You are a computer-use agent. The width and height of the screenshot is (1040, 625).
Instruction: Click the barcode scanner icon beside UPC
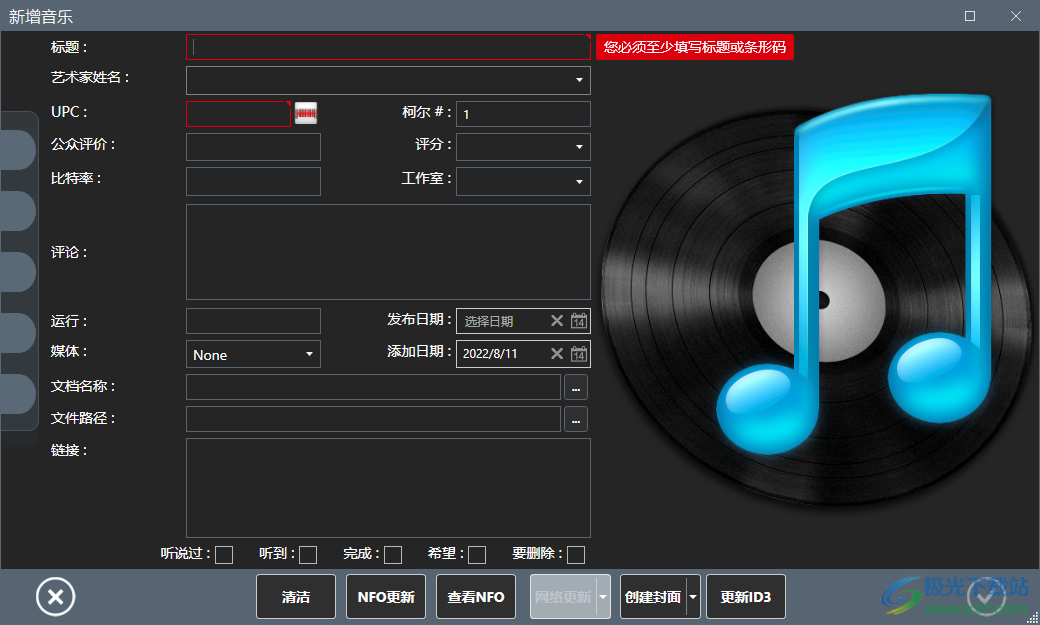305,113
